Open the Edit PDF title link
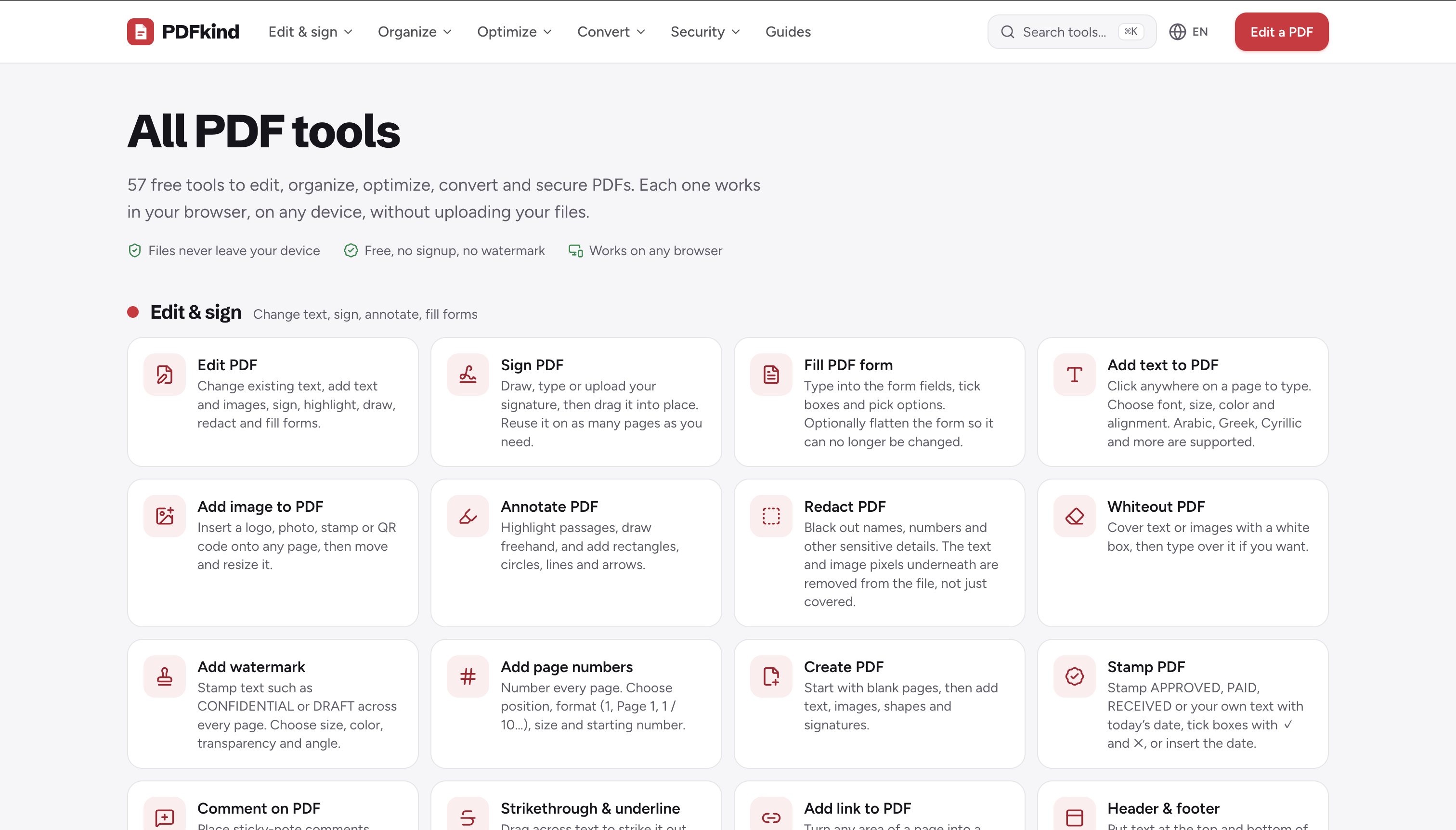The width and height of the screenshot is (1456, 830). pos(227,365)
